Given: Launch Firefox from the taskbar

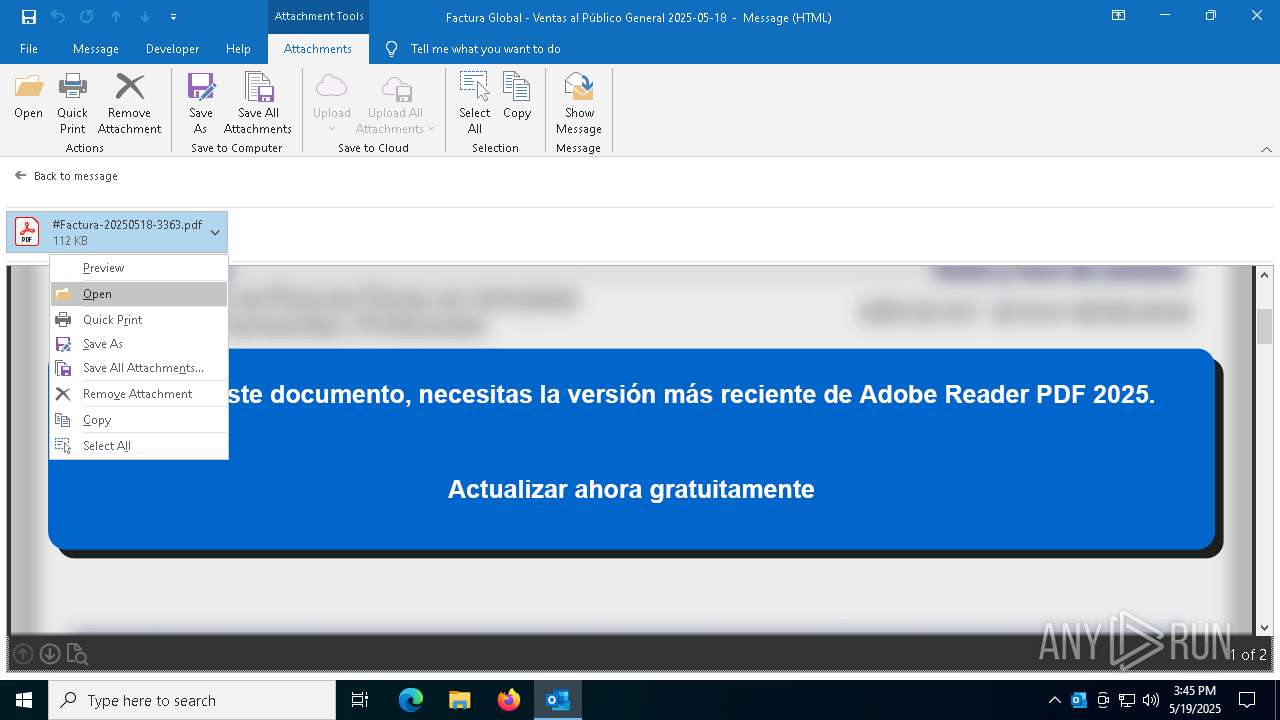Looking at the screenshot, I should click(508, 700).
